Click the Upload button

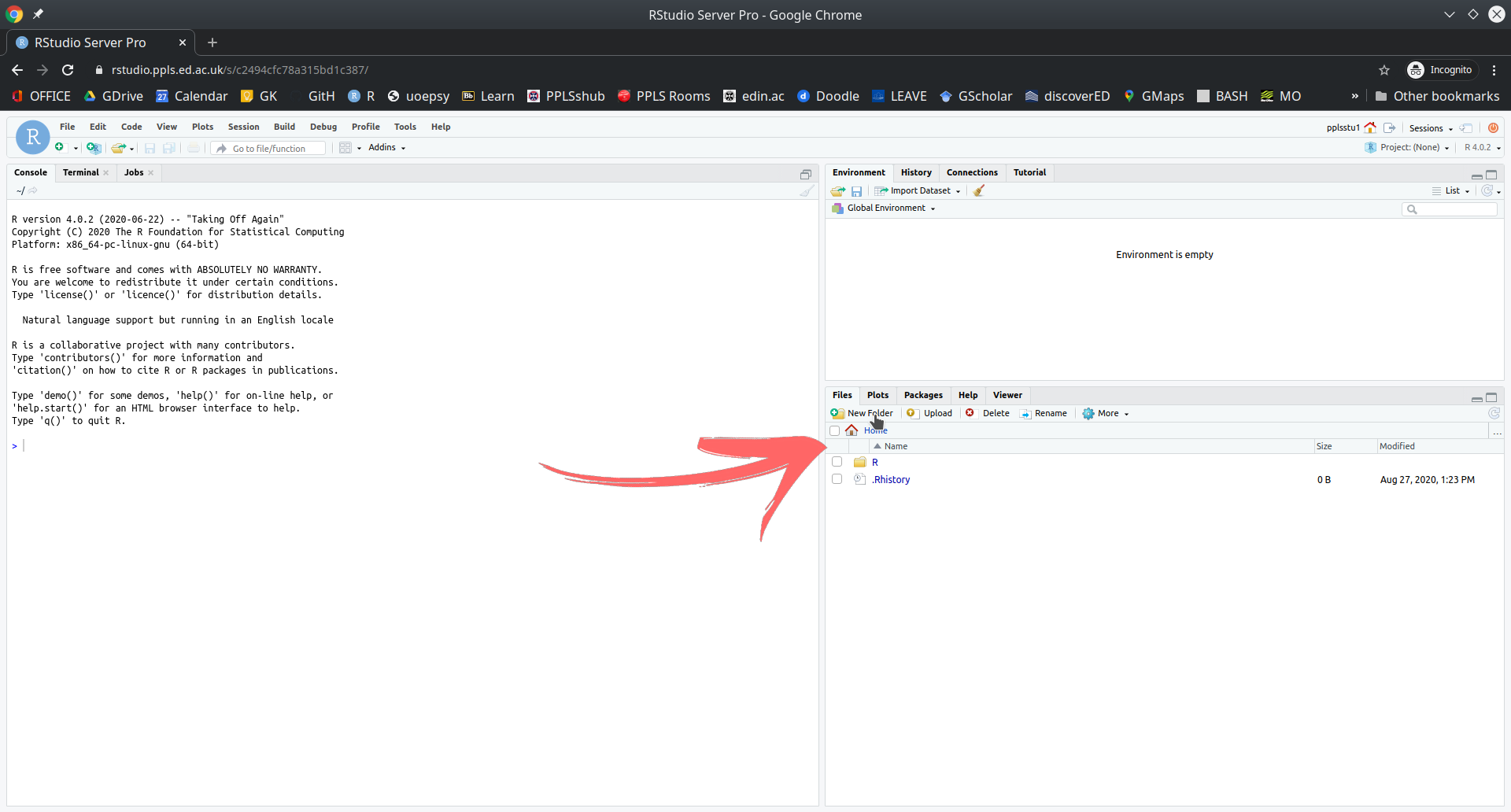point(930,414)
